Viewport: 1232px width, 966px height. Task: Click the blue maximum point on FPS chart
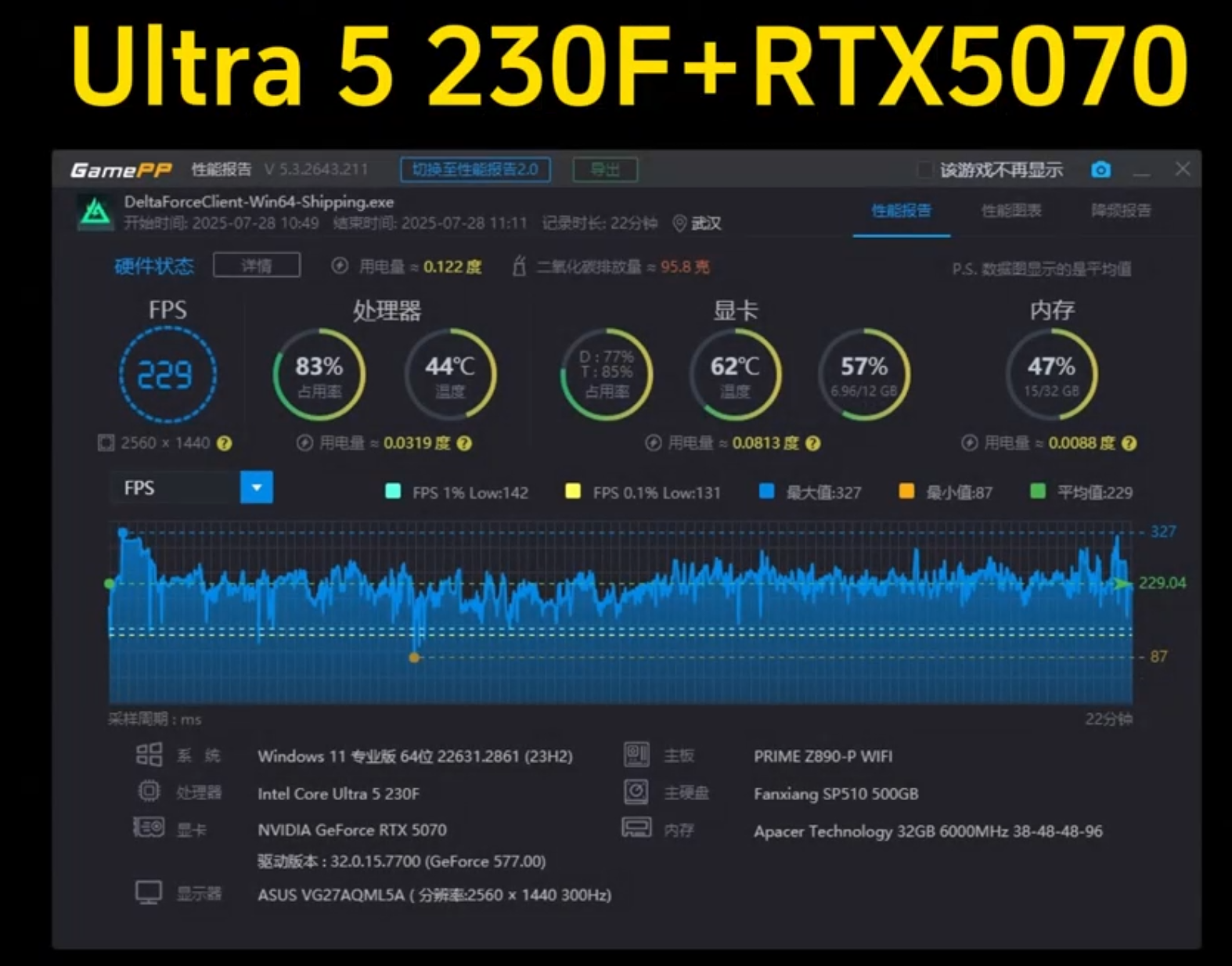pyautogui.click(x=123, y=532)
